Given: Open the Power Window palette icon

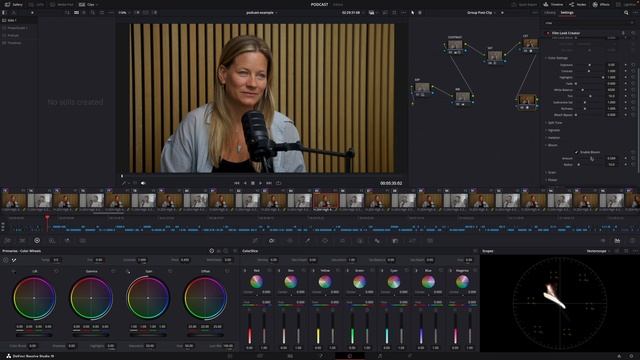Looking at the screenshot, I should [x=325, y=241].
